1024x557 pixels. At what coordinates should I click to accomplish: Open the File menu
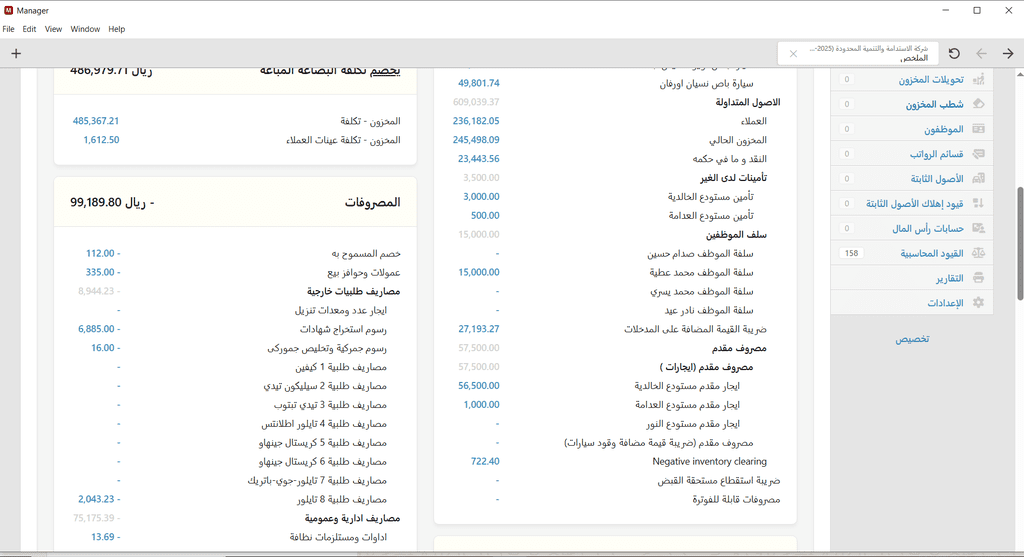pyautogui.click(x=9, y=29)
